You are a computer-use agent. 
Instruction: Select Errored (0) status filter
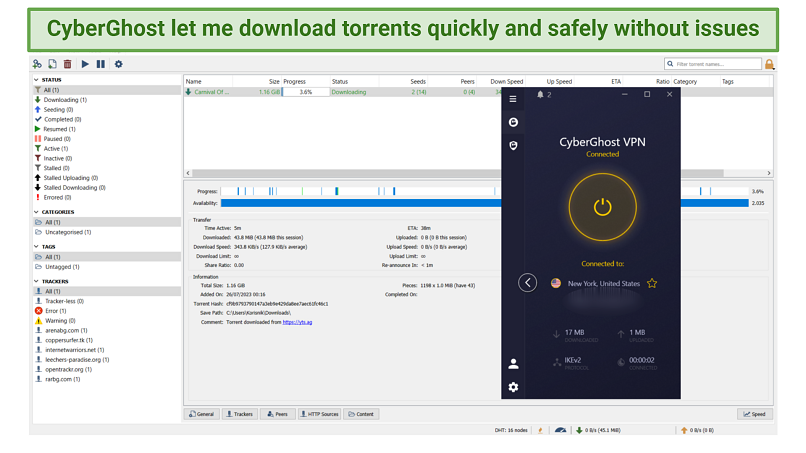[x=53, y=197]
